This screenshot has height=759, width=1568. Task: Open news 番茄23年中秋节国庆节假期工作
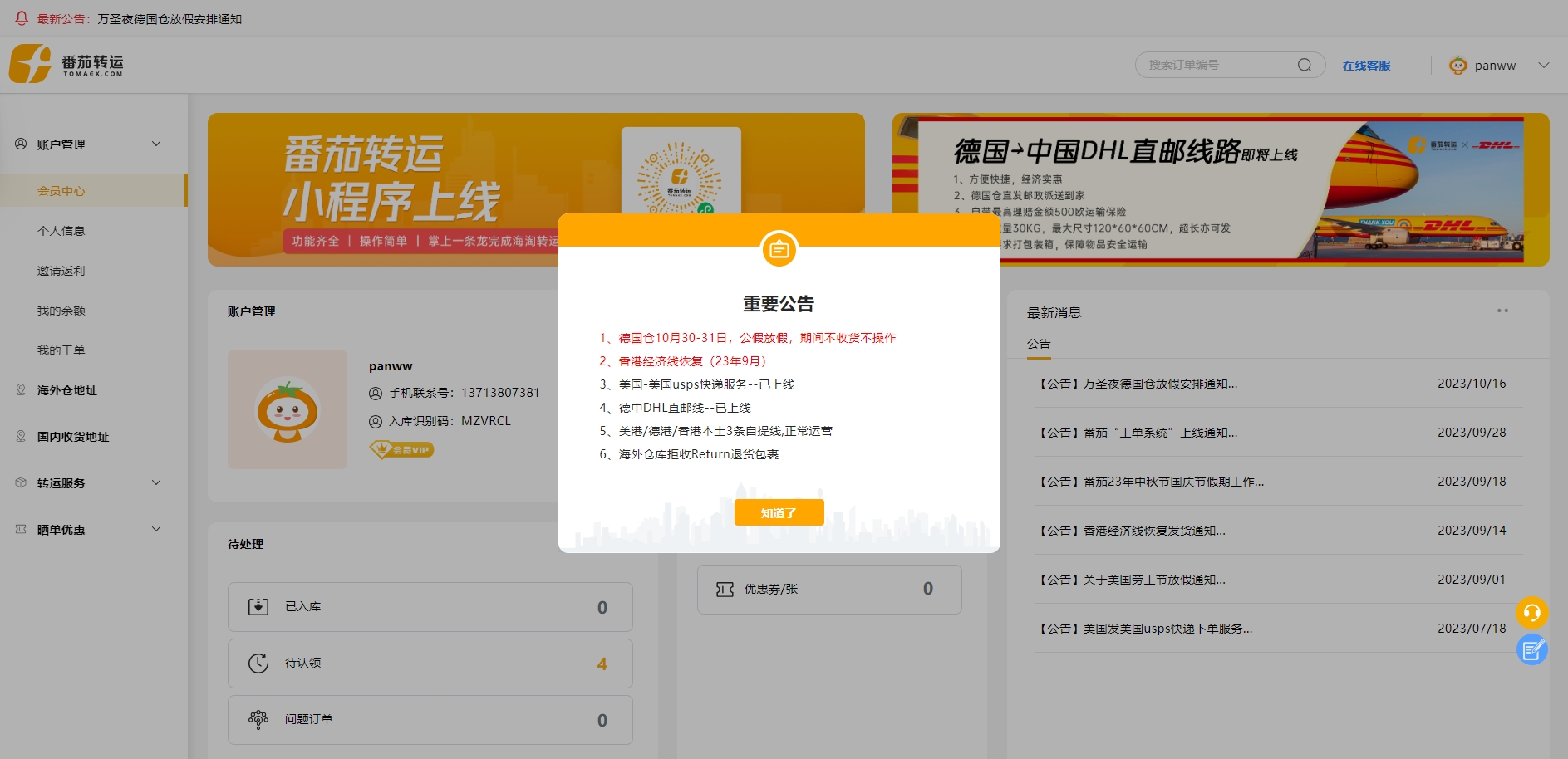pyautogui.click(x=1279, y=482)
